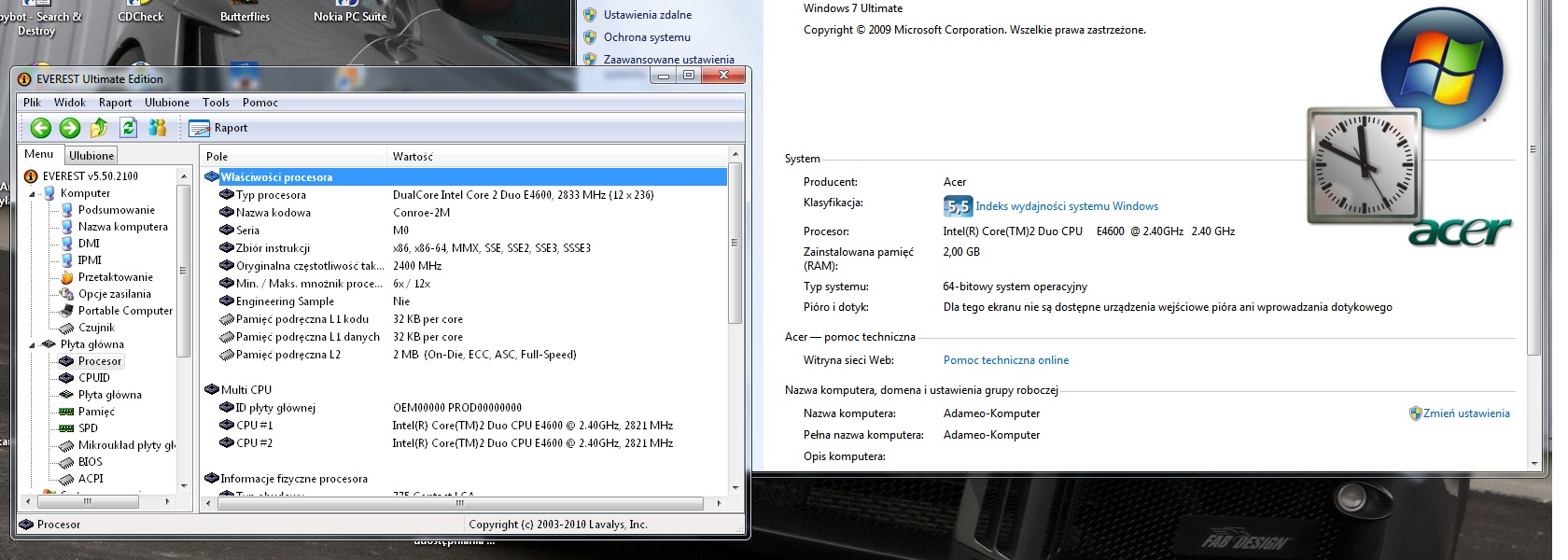Collapse the Komputer tree node
The width and height of the screenshot is (1568, 560).
(32, 194)
